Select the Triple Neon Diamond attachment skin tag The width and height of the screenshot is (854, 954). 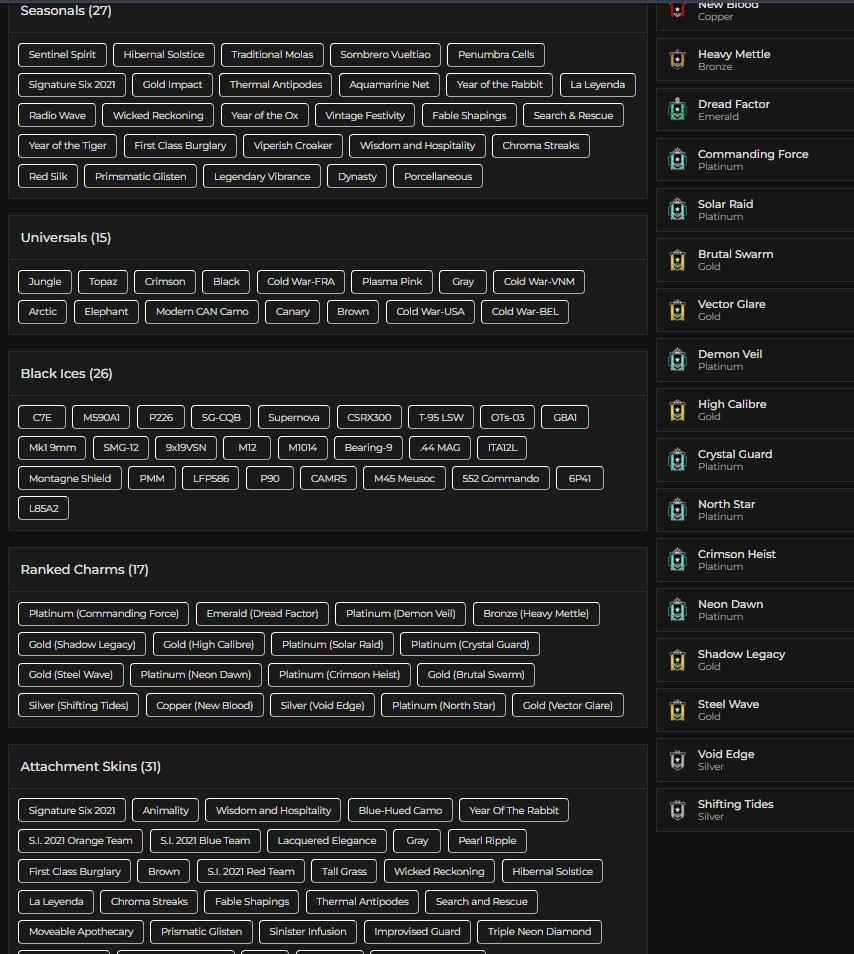point(539,932)
